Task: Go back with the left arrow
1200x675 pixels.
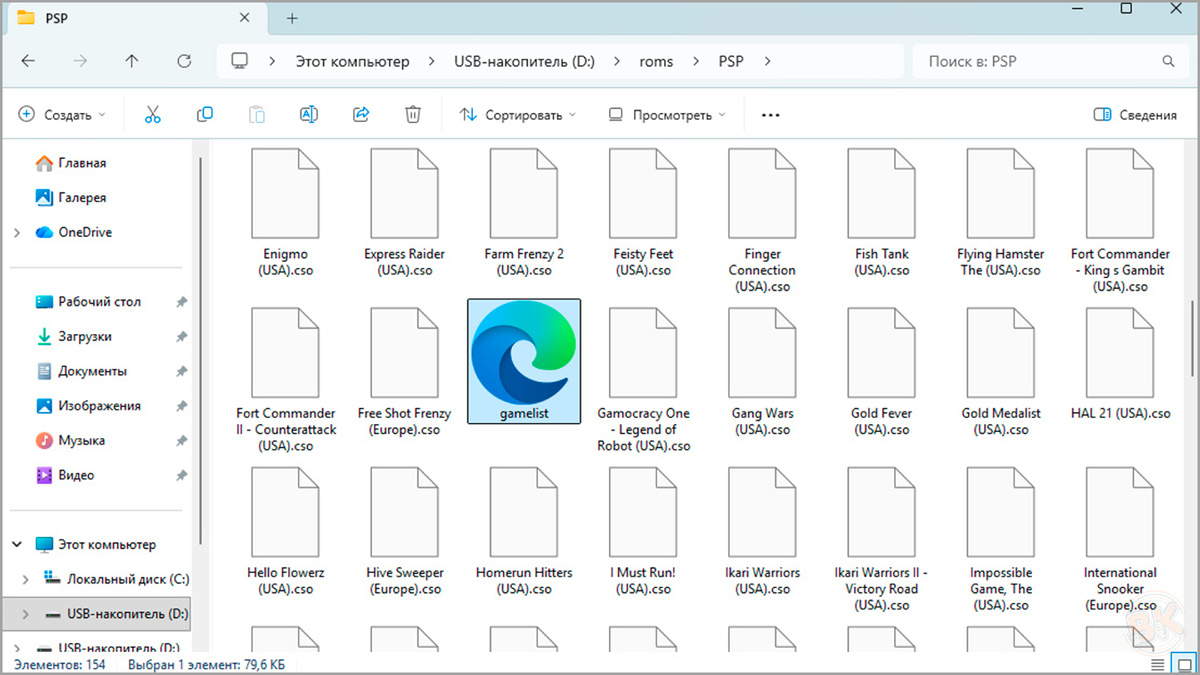Action: pyautogui.click(x=28, y=61)
